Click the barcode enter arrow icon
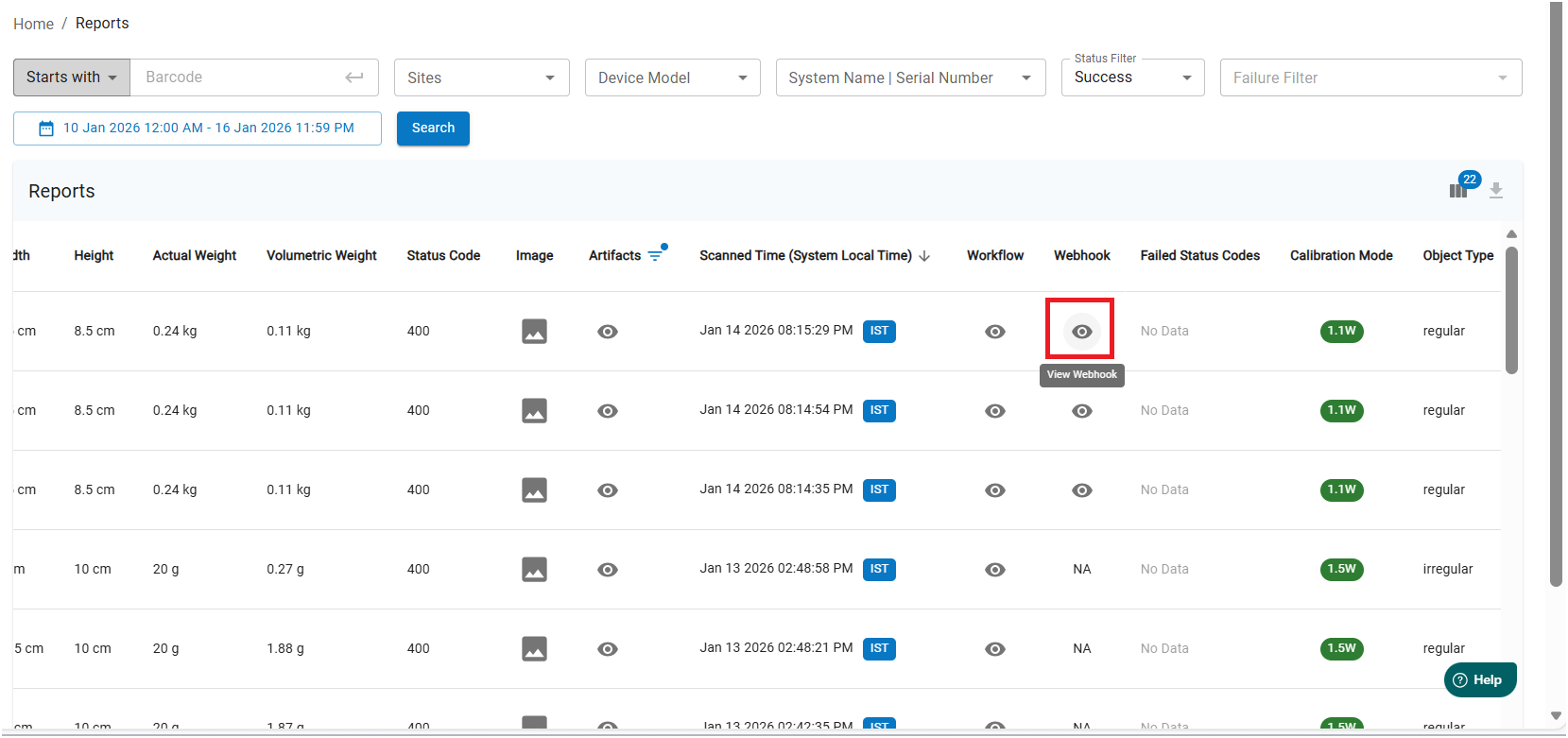Viewport: 1568px width, 738px height. click(354, 77)
